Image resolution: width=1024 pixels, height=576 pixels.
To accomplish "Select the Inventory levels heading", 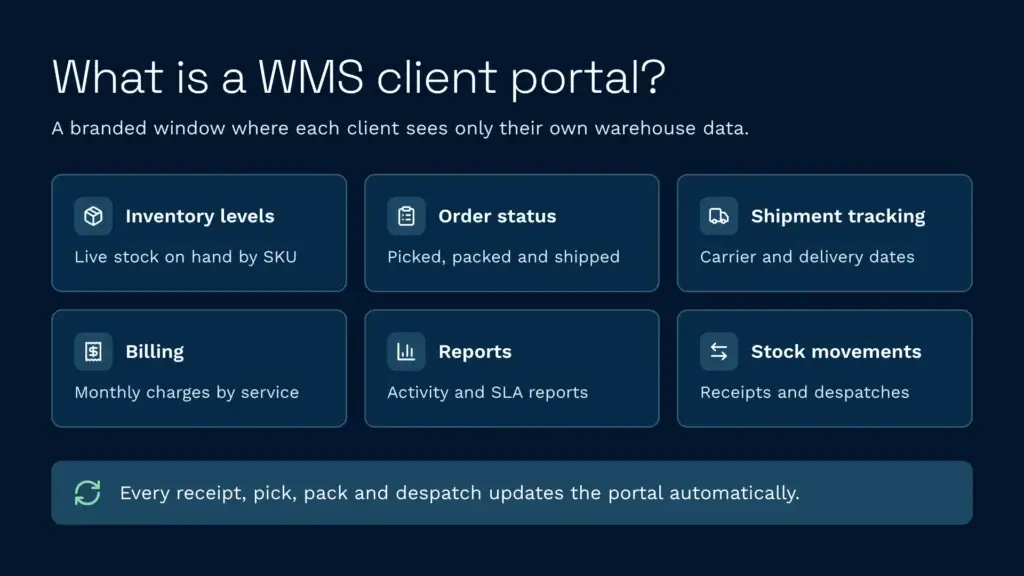I will pyautogui.click(x=200, y=216).
